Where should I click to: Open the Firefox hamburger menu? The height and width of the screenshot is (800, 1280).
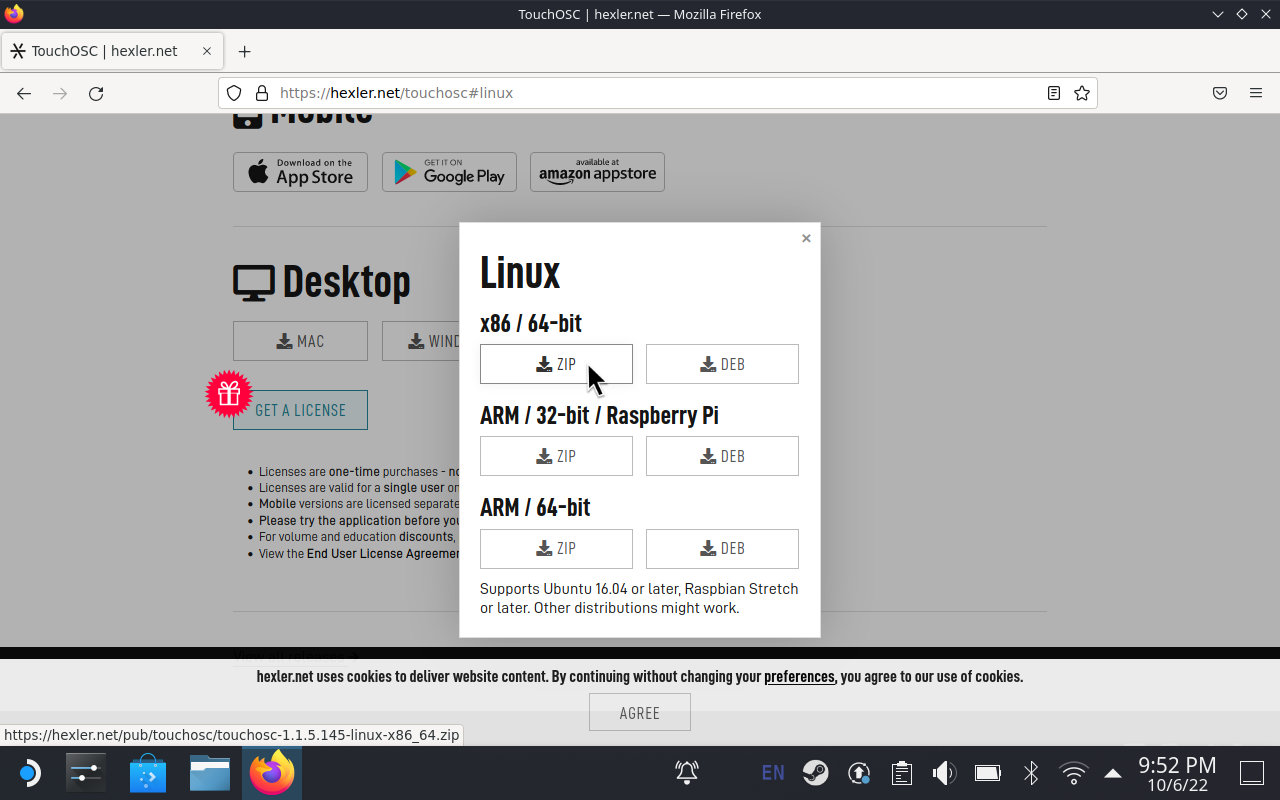tap(1256, 93)
